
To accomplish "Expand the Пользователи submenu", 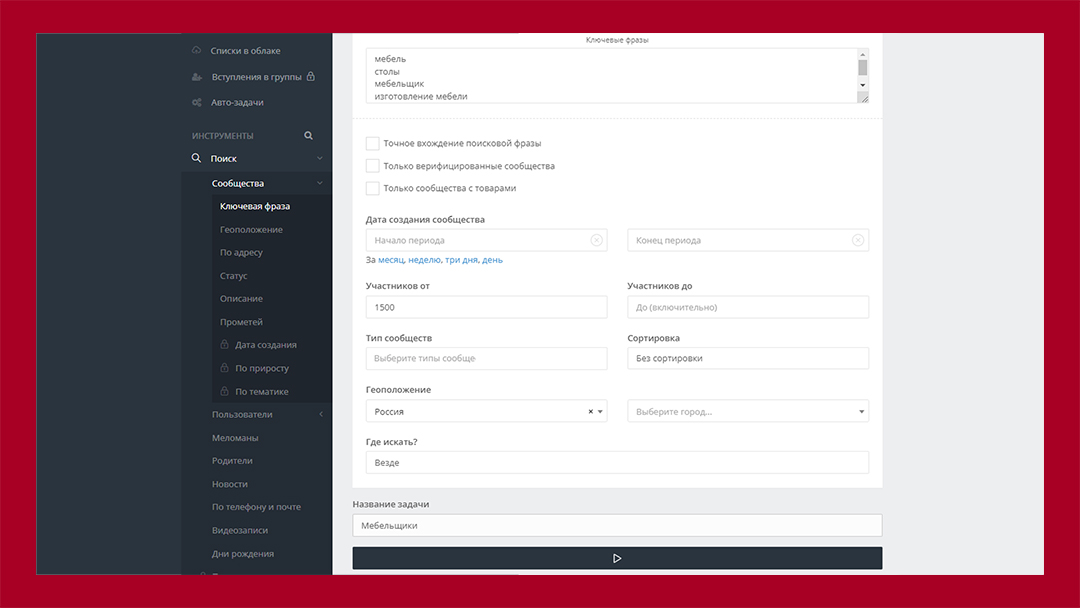I will pyautogui.click(x=321, y=415).
